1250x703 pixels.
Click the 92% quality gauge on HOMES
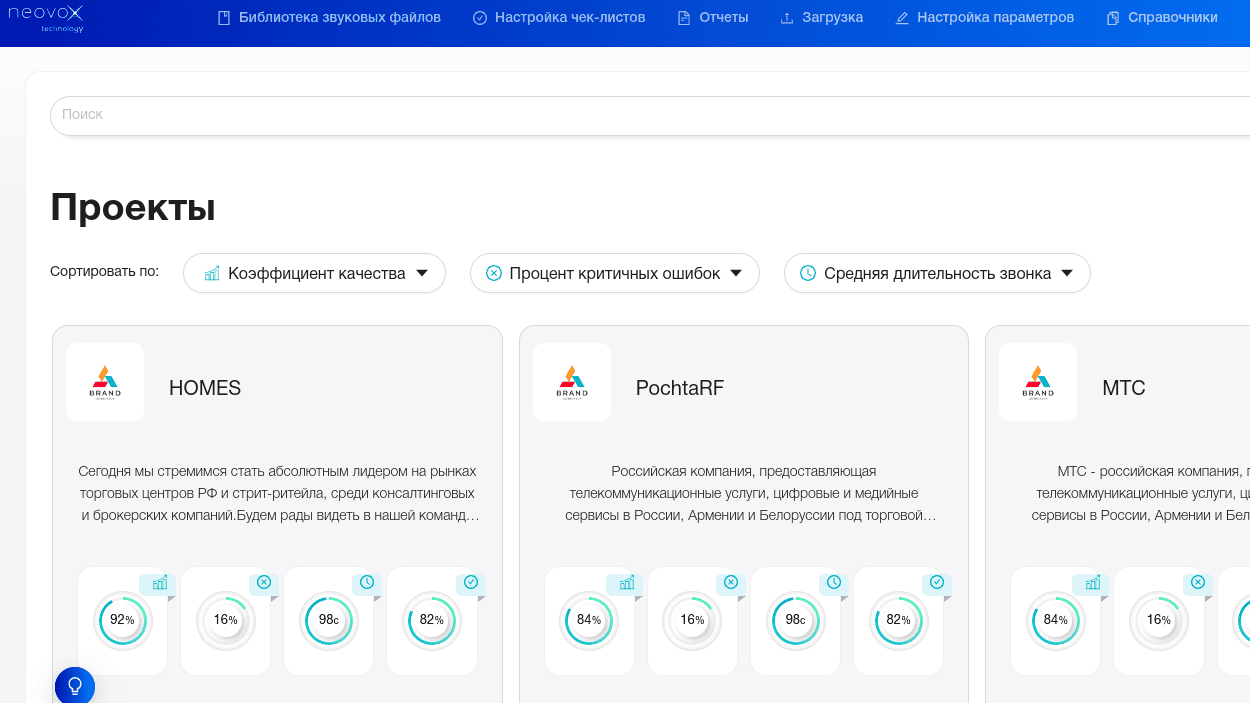122,620
